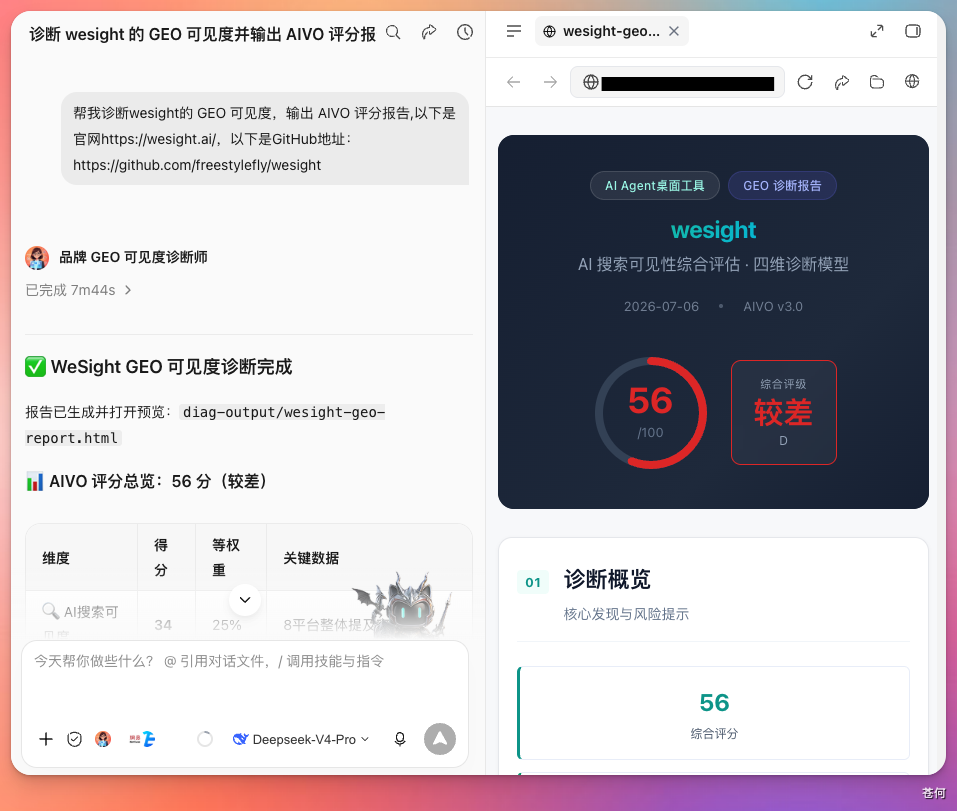Click the AI Agent桌面工具 badge
The image size is (957, 811).
point(655,186)
